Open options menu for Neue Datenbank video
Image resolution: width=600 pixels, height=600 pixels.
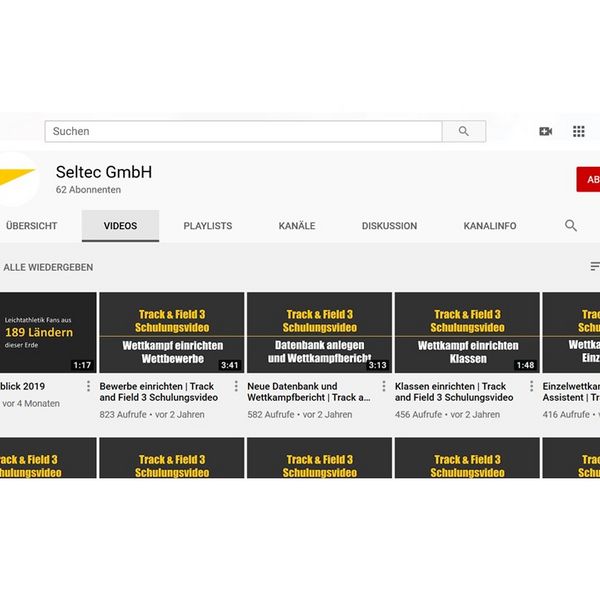[384, 386]
